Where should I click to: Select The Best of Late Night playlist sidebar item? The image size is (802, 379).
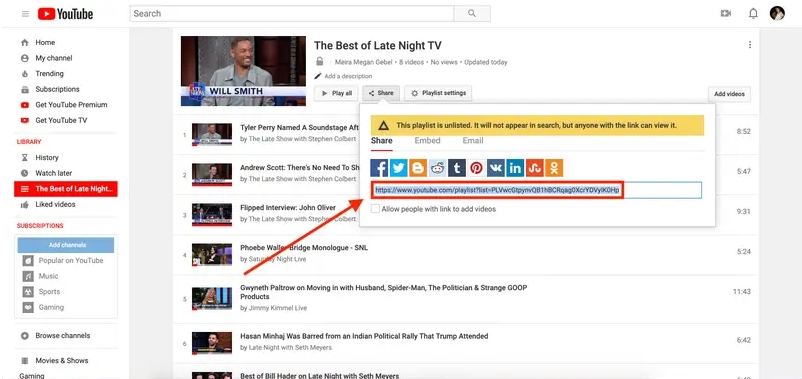point(66,189)
